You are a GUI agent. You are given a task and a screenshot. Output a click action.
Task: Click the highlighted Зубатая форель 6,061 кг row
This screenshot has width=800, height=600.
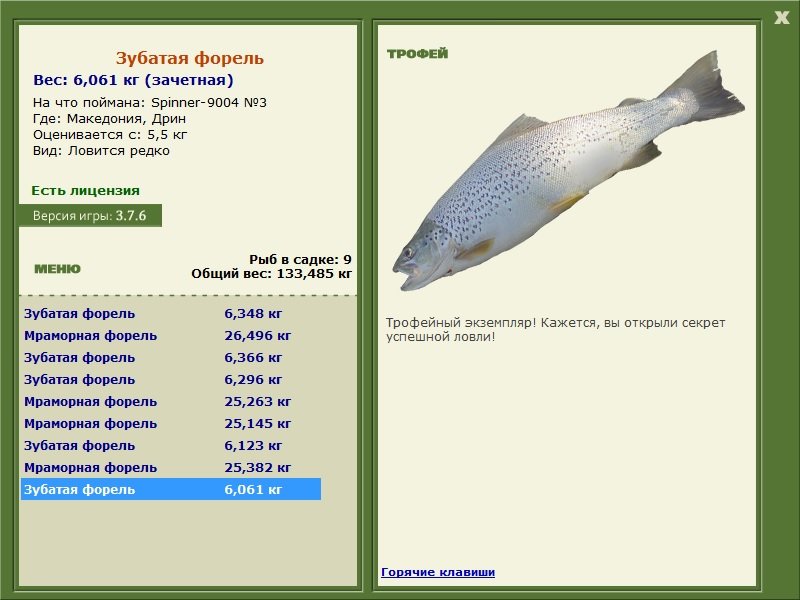click(x=170, y=489)
